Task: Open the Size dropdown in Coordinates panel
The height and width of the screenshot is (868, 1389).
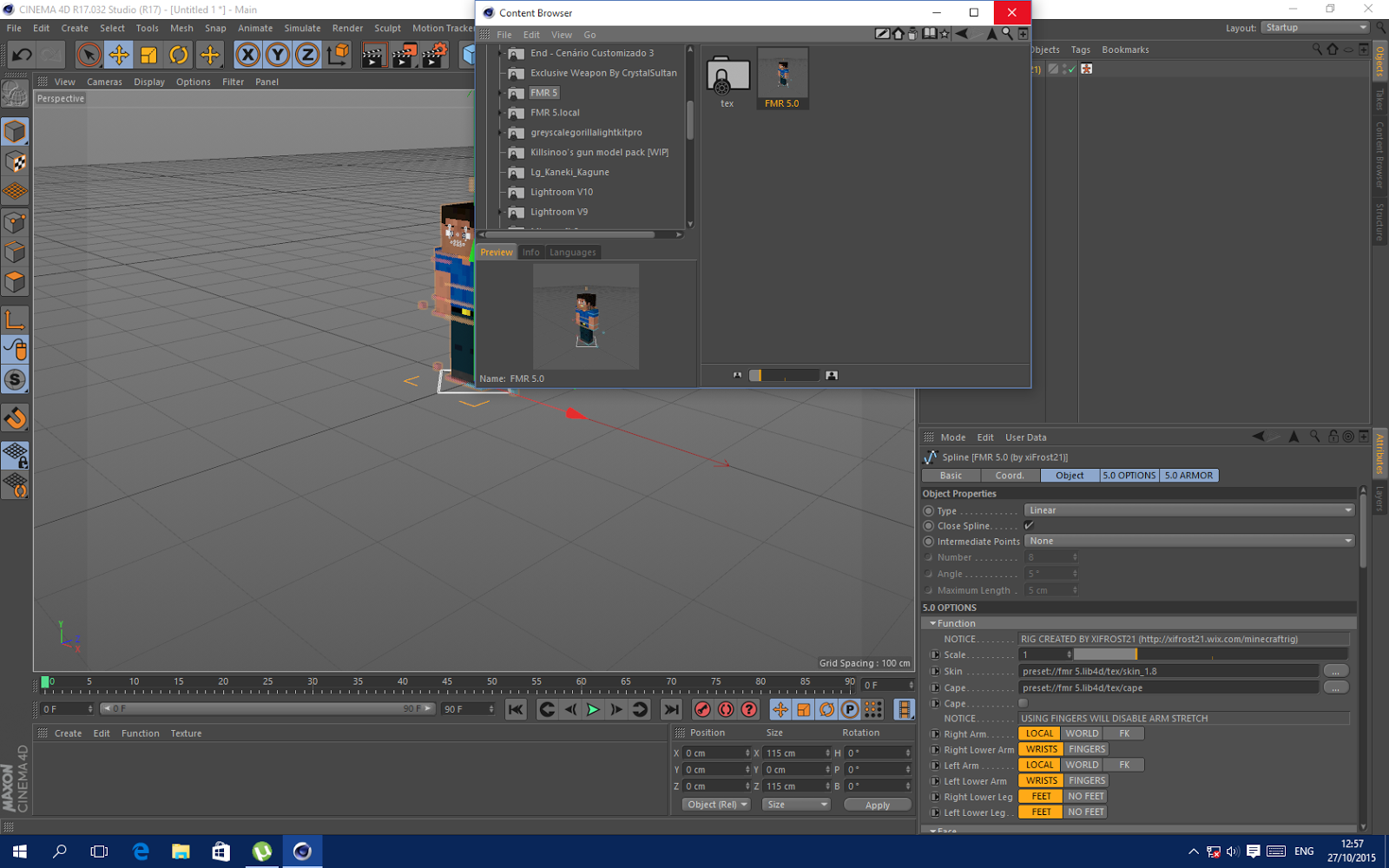Action: (x=795, y=805)
